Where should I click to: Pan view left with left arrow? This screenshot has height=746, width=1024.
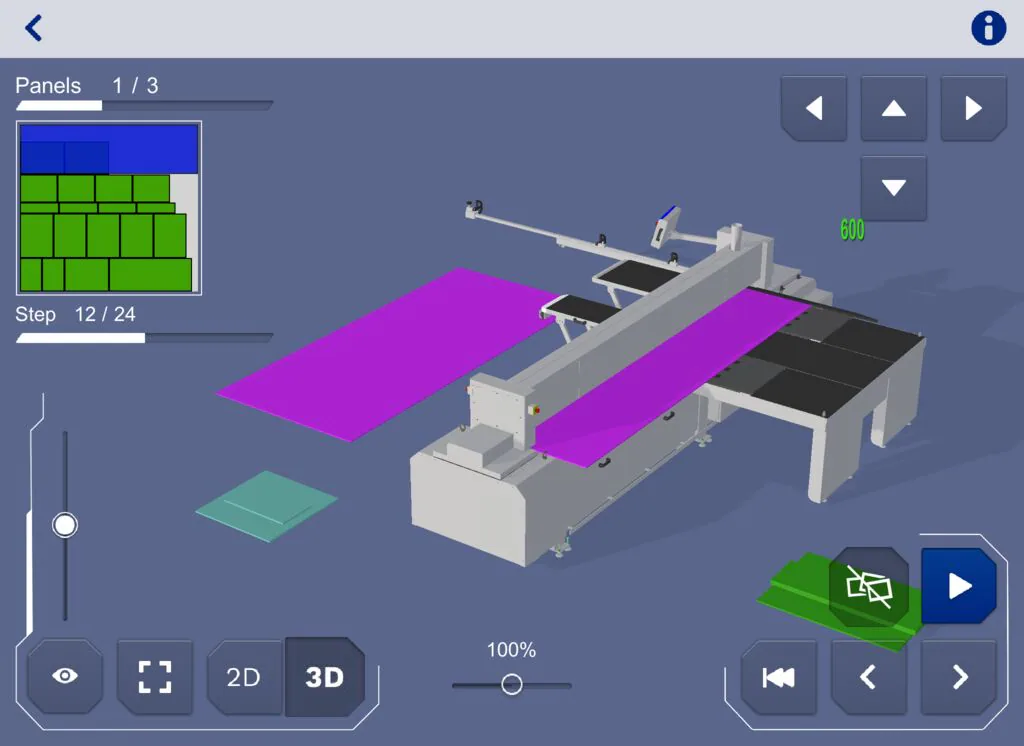pos(813,108)
